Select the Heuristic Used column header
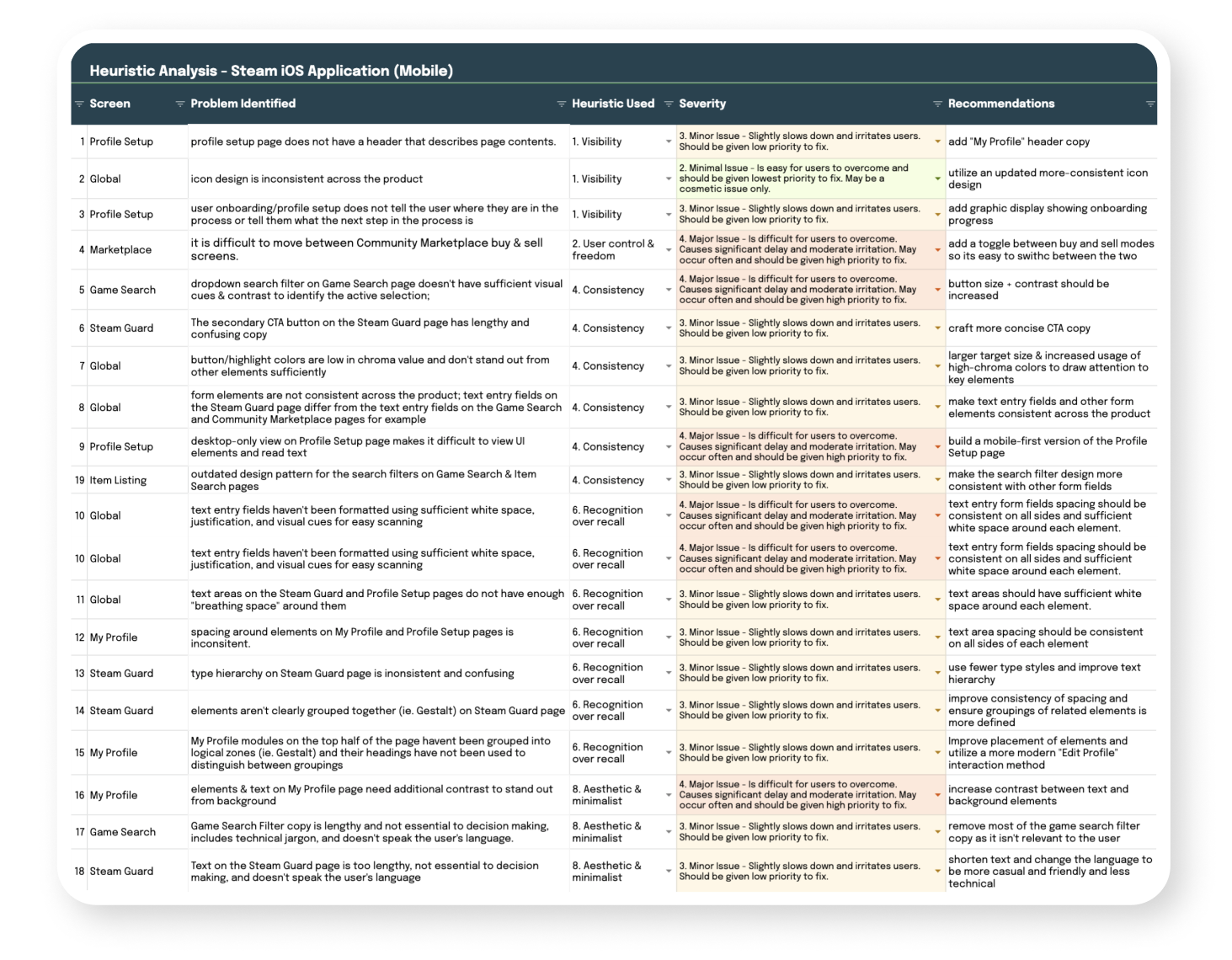The width and height of the screenshot is (1232, 960). point(613,104)
